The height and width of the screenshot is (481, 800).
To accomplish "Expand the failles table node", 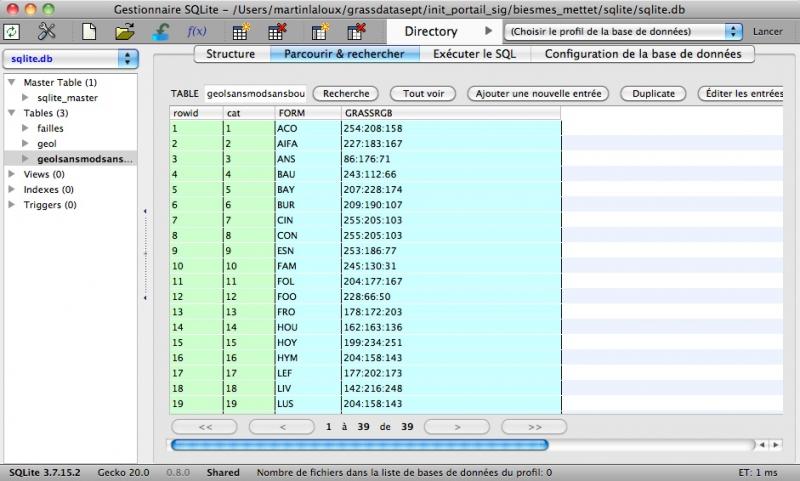I will [25, 129].
